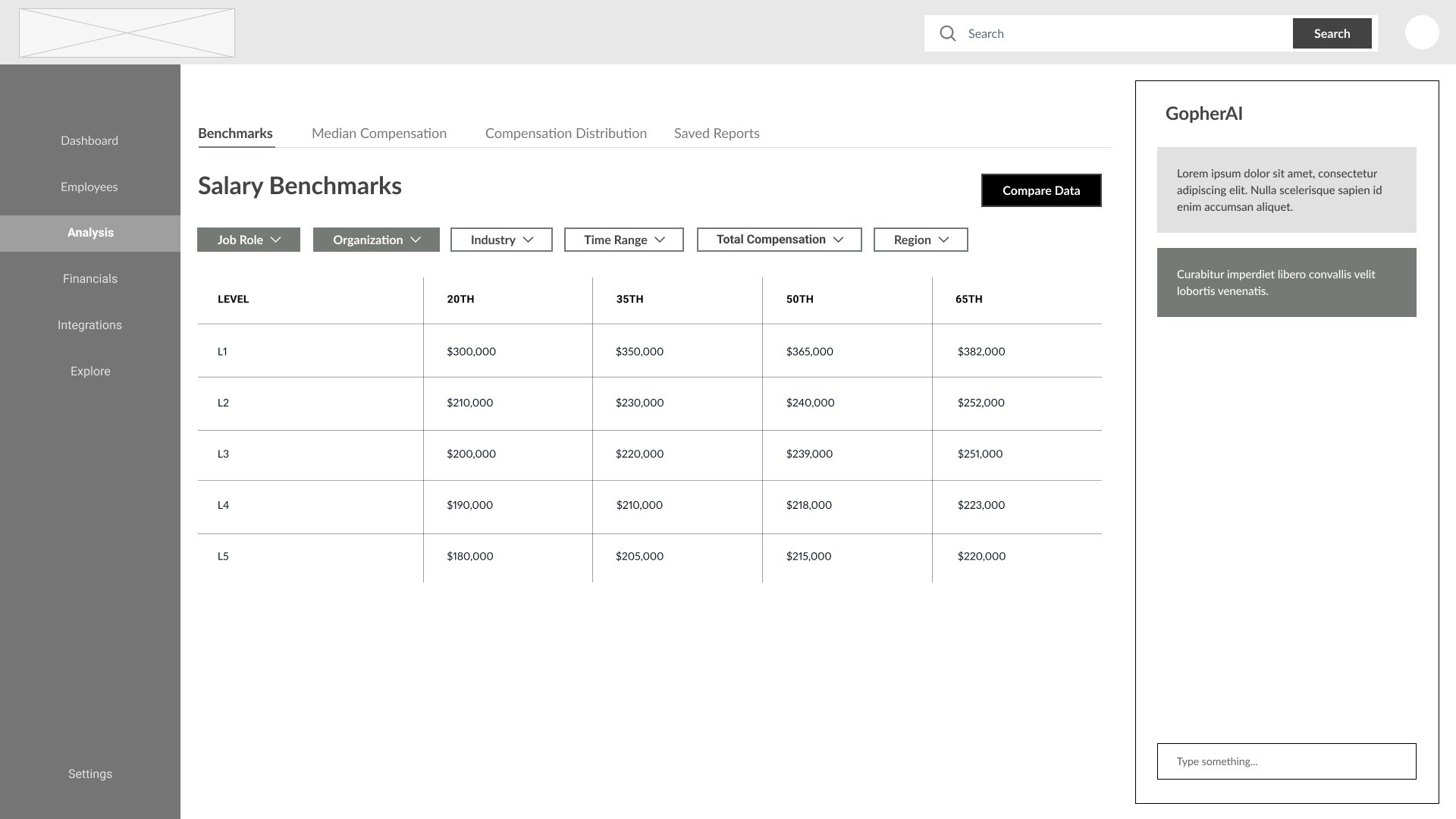This screenshot has width=1456, height=819.
Task: Open the user avatar circle
Action: tap(1422, 33)
